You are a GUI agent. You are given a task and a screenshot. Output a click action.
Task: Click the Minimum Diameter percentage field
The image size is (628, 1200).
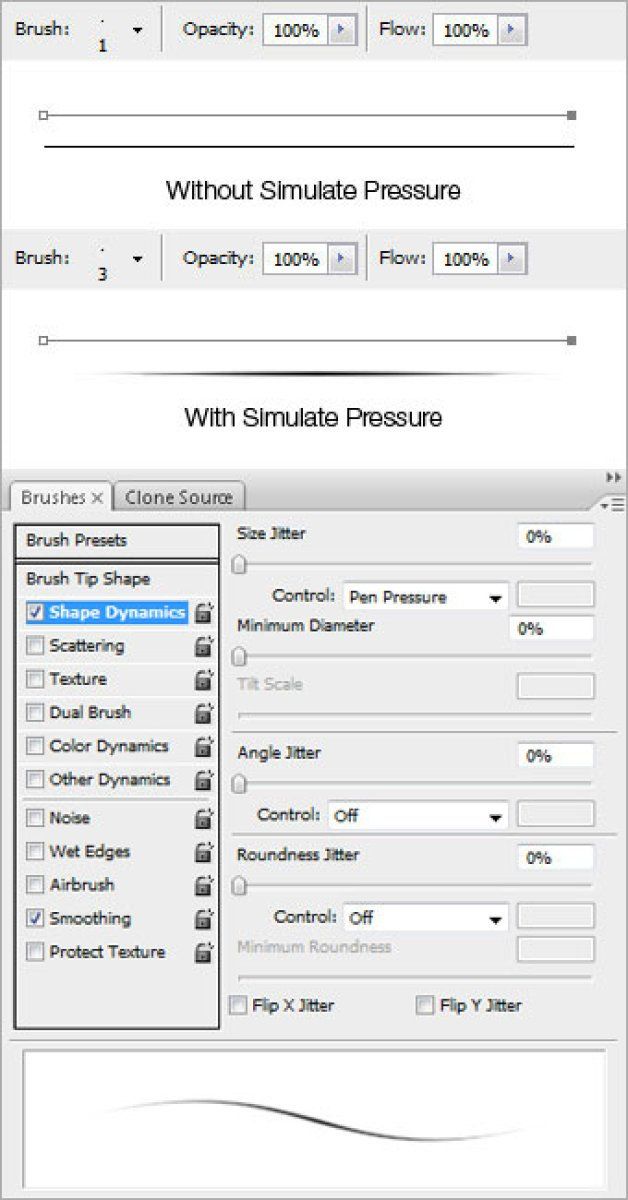point(551,629)
